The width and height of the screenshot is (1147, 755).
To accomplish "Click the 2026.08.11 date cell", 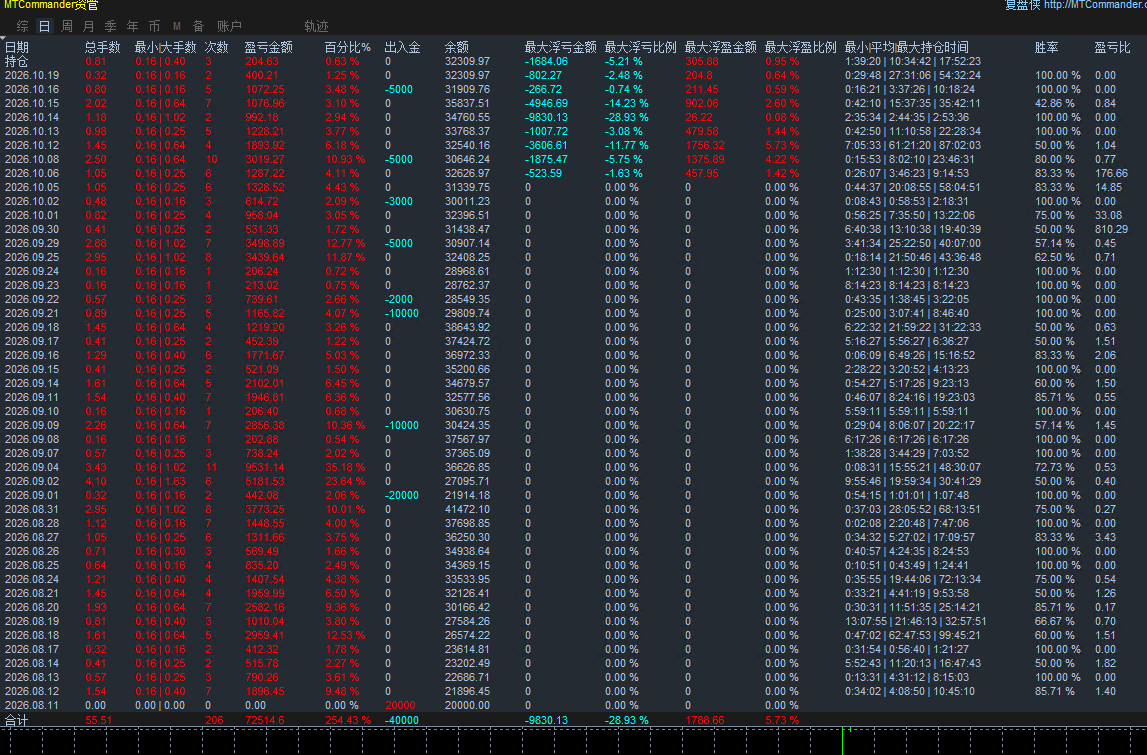I will click(32, 705).
